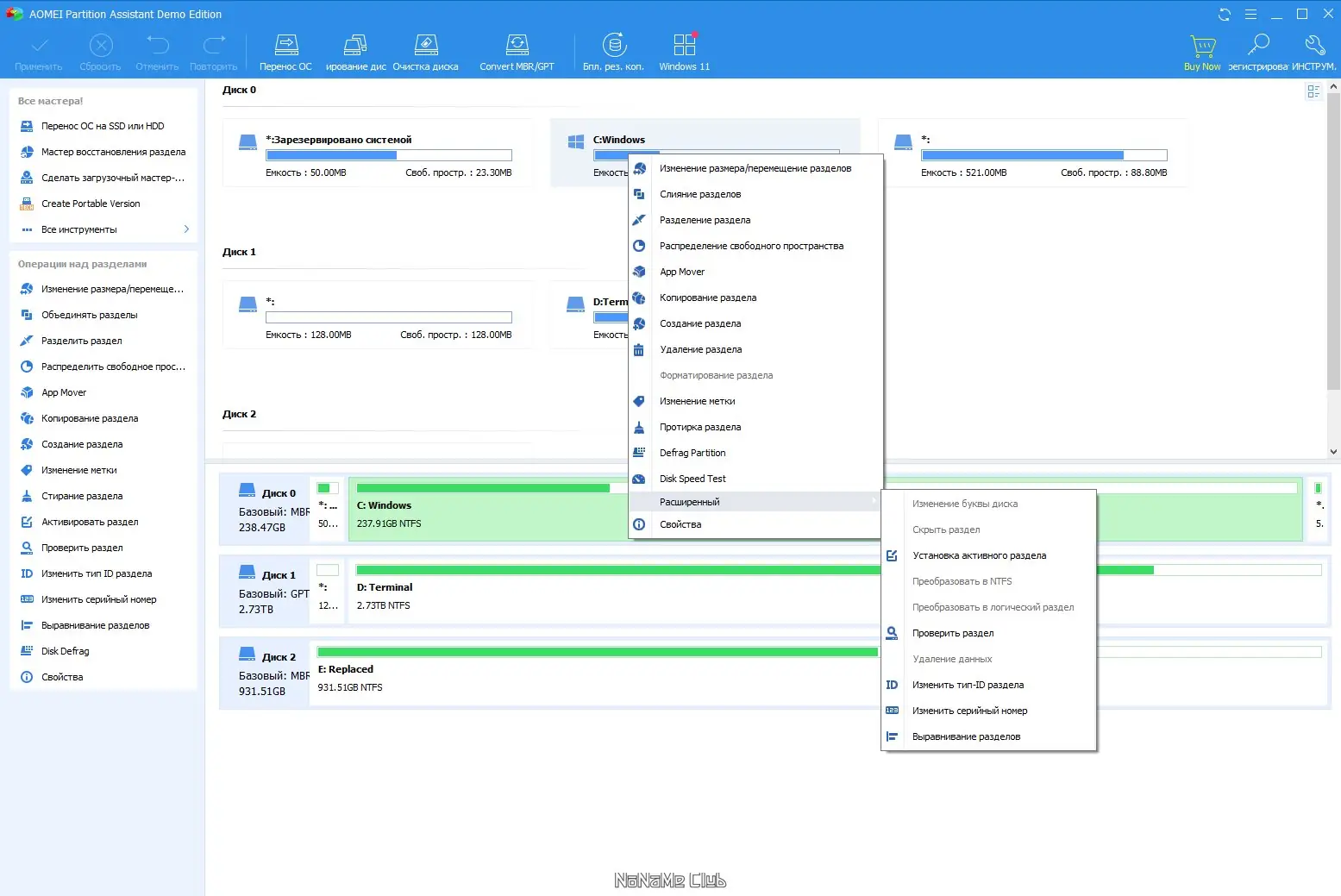
Task: Choose Установка активного раздела in the submenu
Action: [x=988, y=555]
